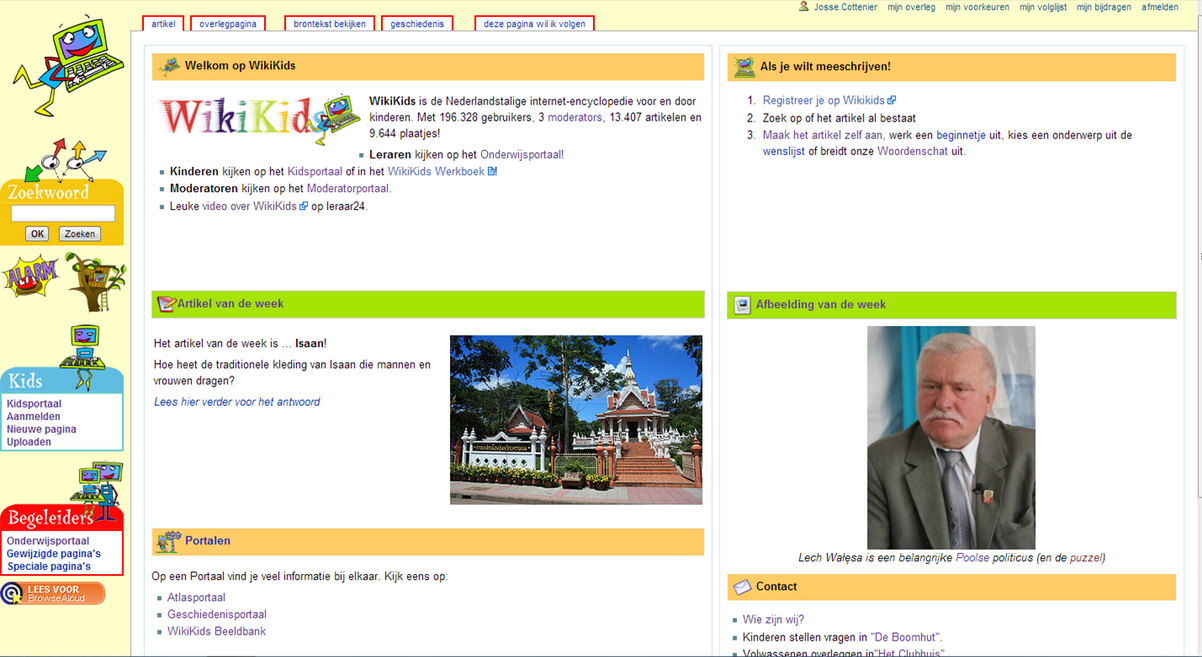Click the OK search button
1202x657 pixels.
coord(37,234)
